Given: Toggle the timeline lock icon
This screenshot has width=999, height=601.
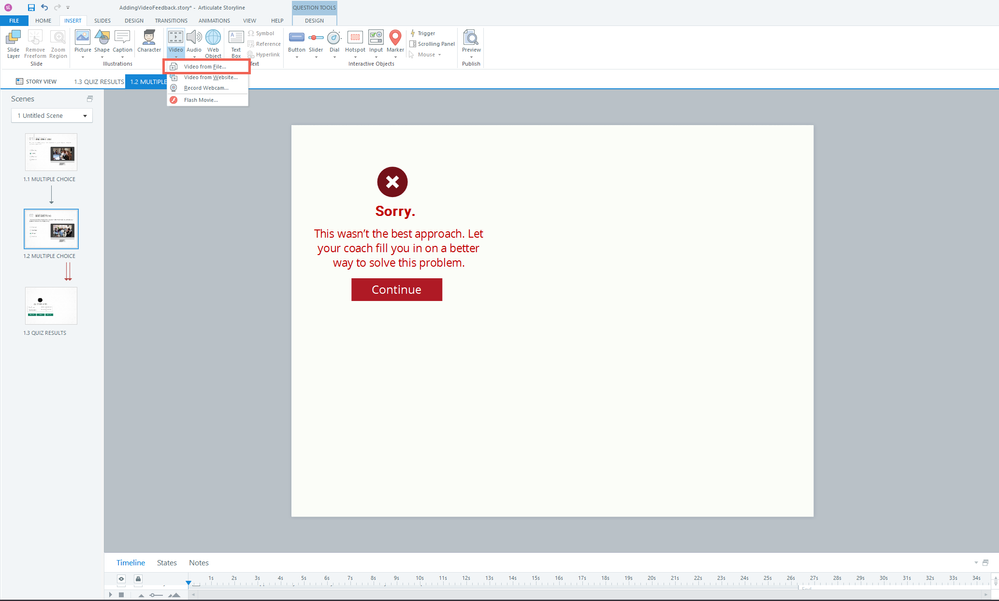Looking at the screenshot, I should pos(138,579).
